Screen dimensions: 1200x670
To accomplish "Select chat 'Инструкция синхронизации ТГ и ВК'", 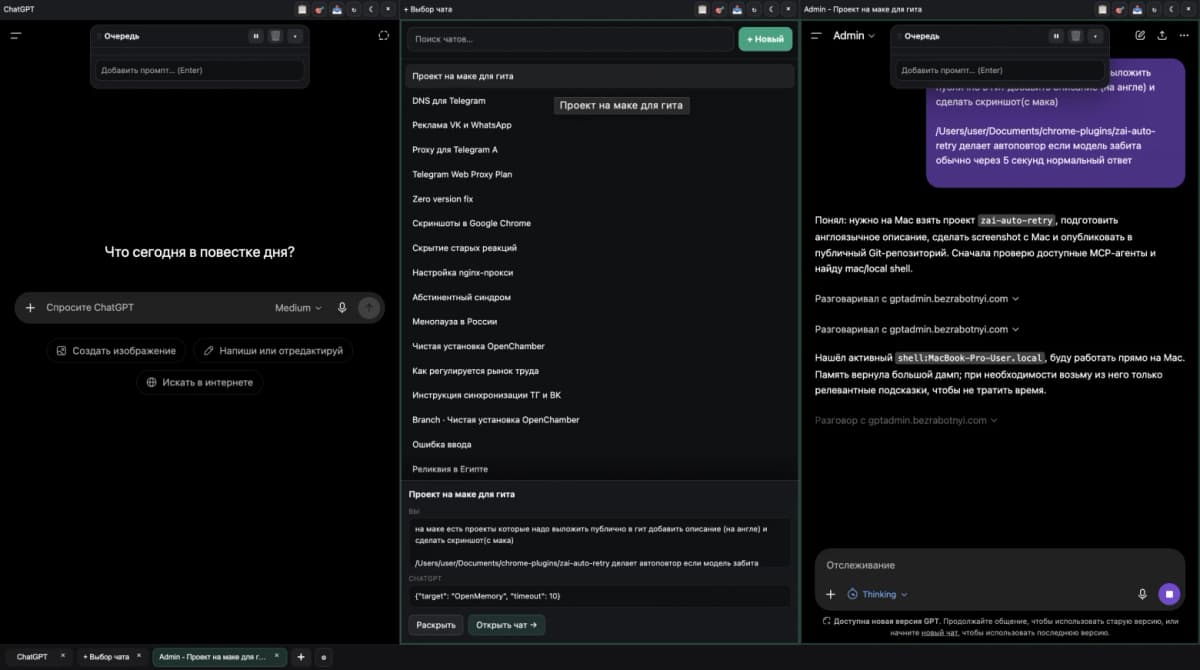I will click(x=600, y=395).
